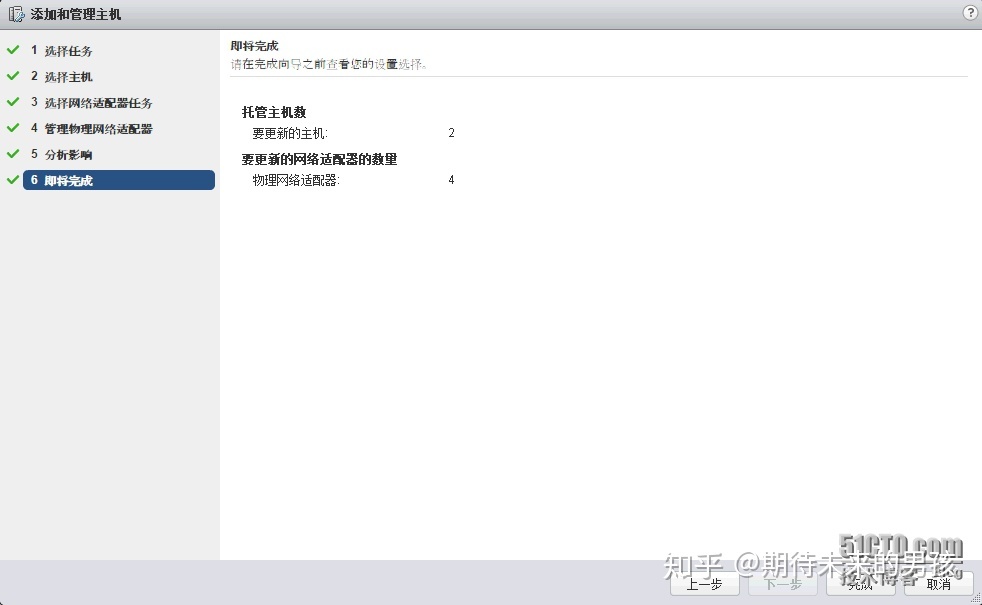Jump to step 5 分析影响
Screen dimensions: 982x605
click(x=61, y=154)
